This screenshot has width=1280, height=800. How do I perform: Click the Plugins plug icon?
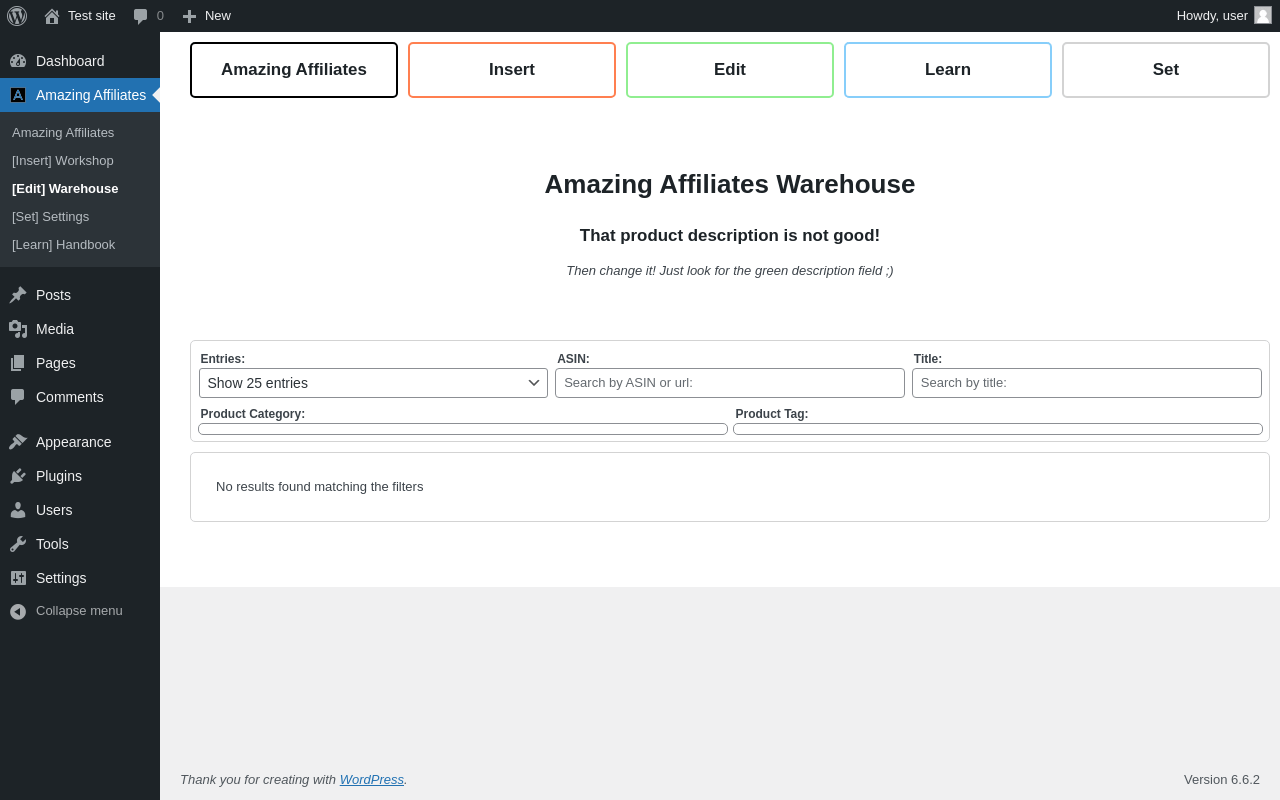(x=18, y=476)
